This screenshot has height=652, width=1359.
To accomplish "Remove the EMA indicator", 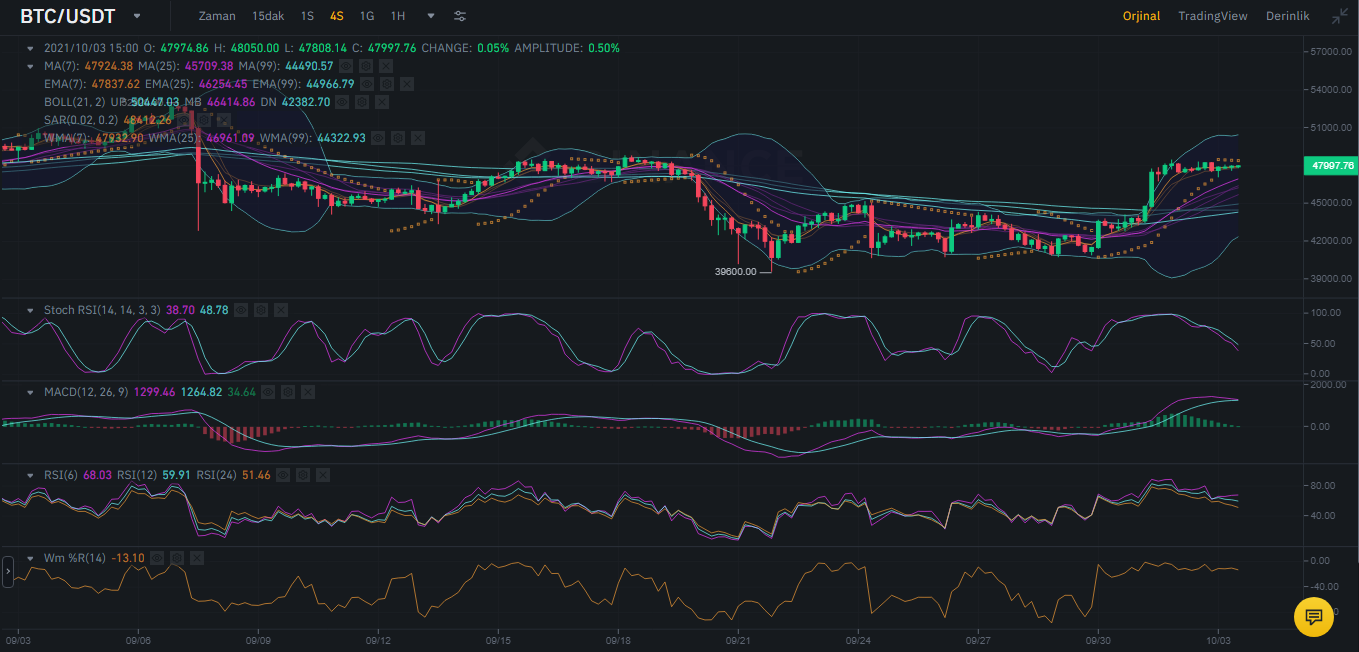I will [x=407, y=84].
